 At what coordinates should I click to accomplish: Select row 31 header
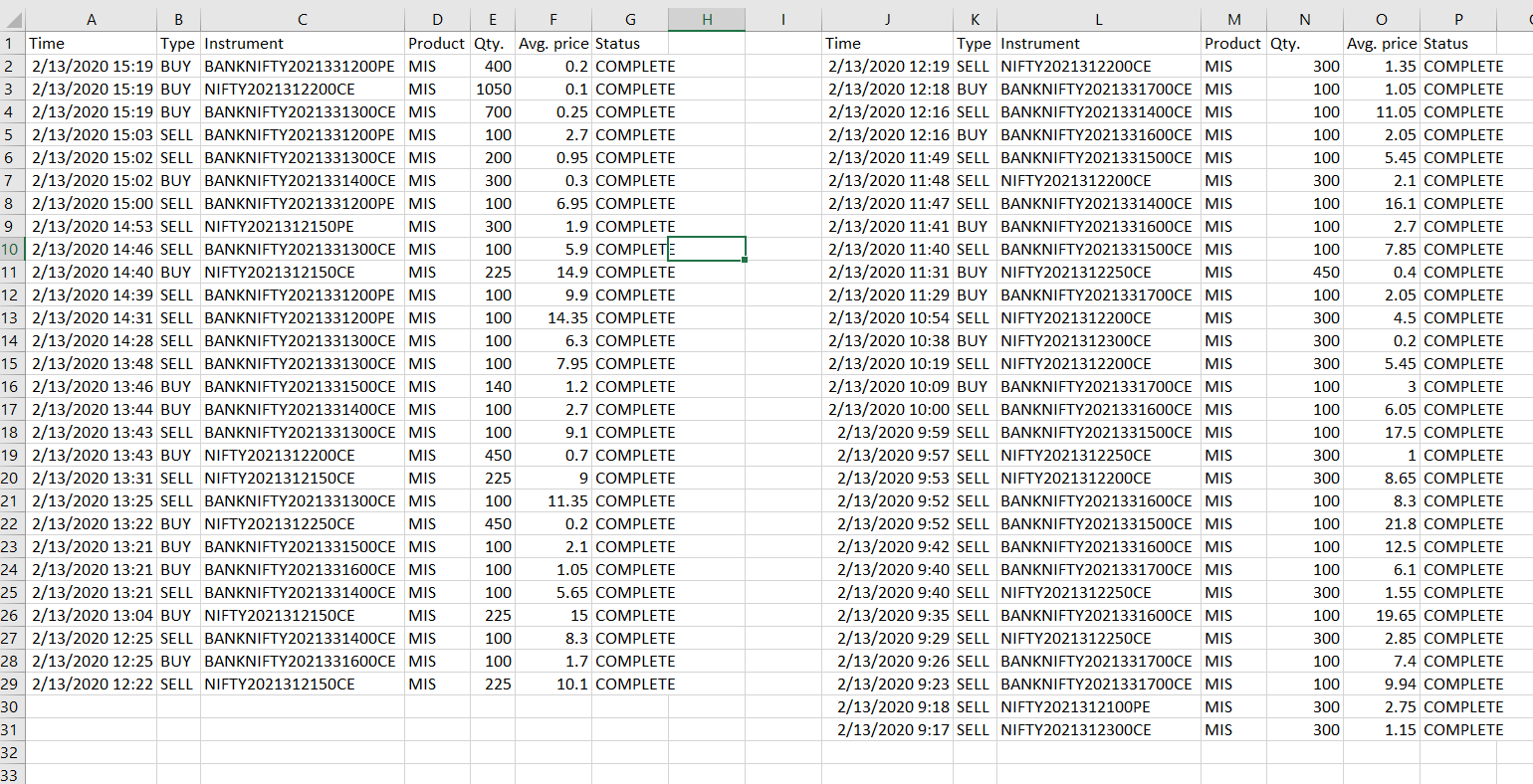tap(12, 729)
